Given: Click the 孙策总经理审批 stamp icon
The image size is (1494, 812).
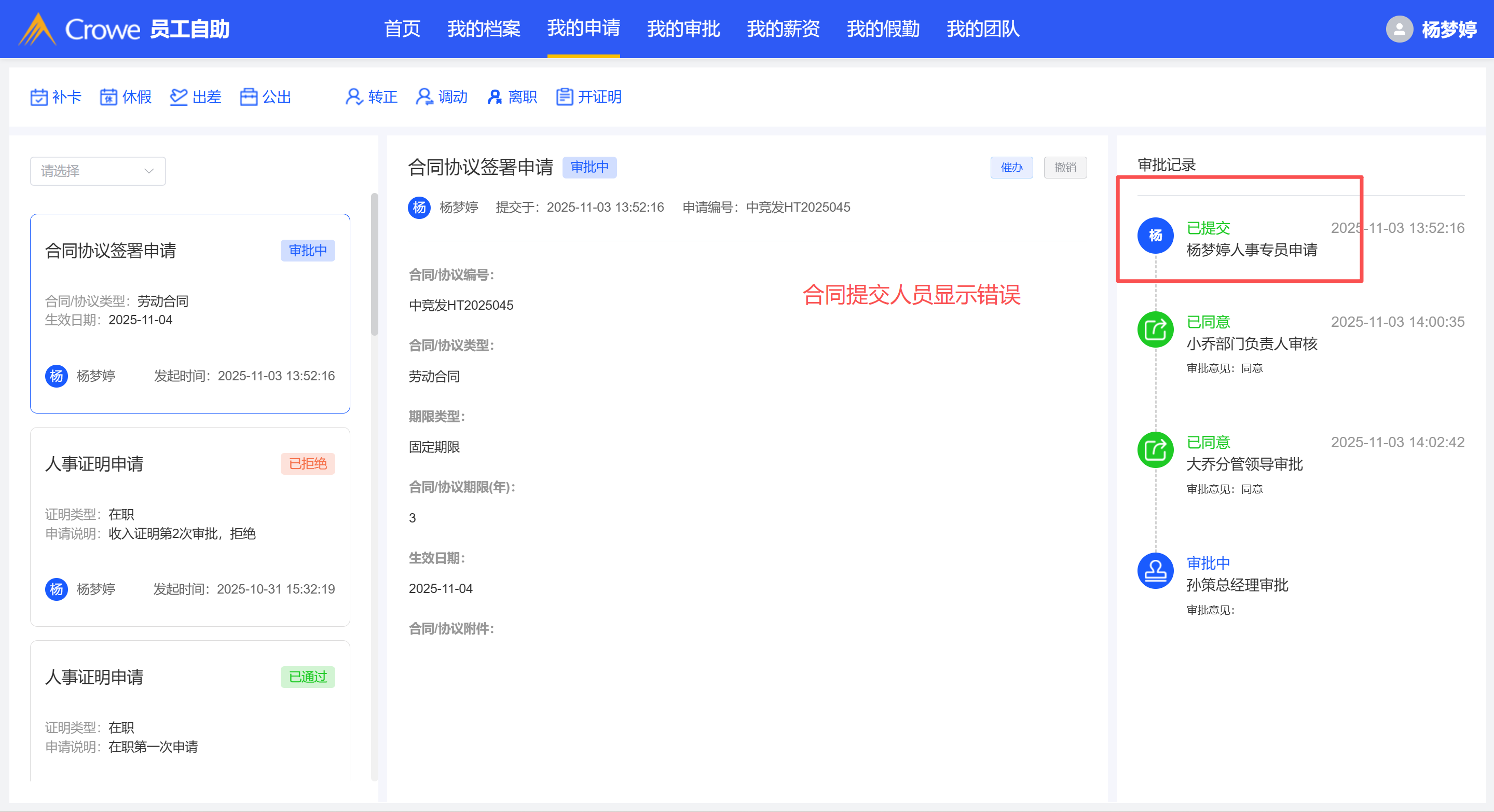Looking at the screenshot, I should tap(1155, 571).
